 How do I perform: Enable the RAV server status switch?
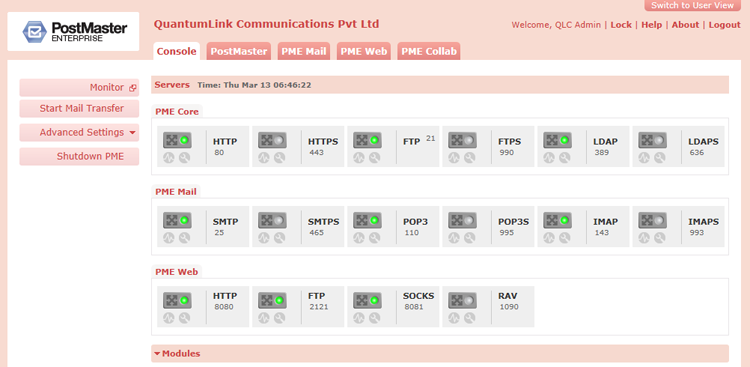pos(463,300)
